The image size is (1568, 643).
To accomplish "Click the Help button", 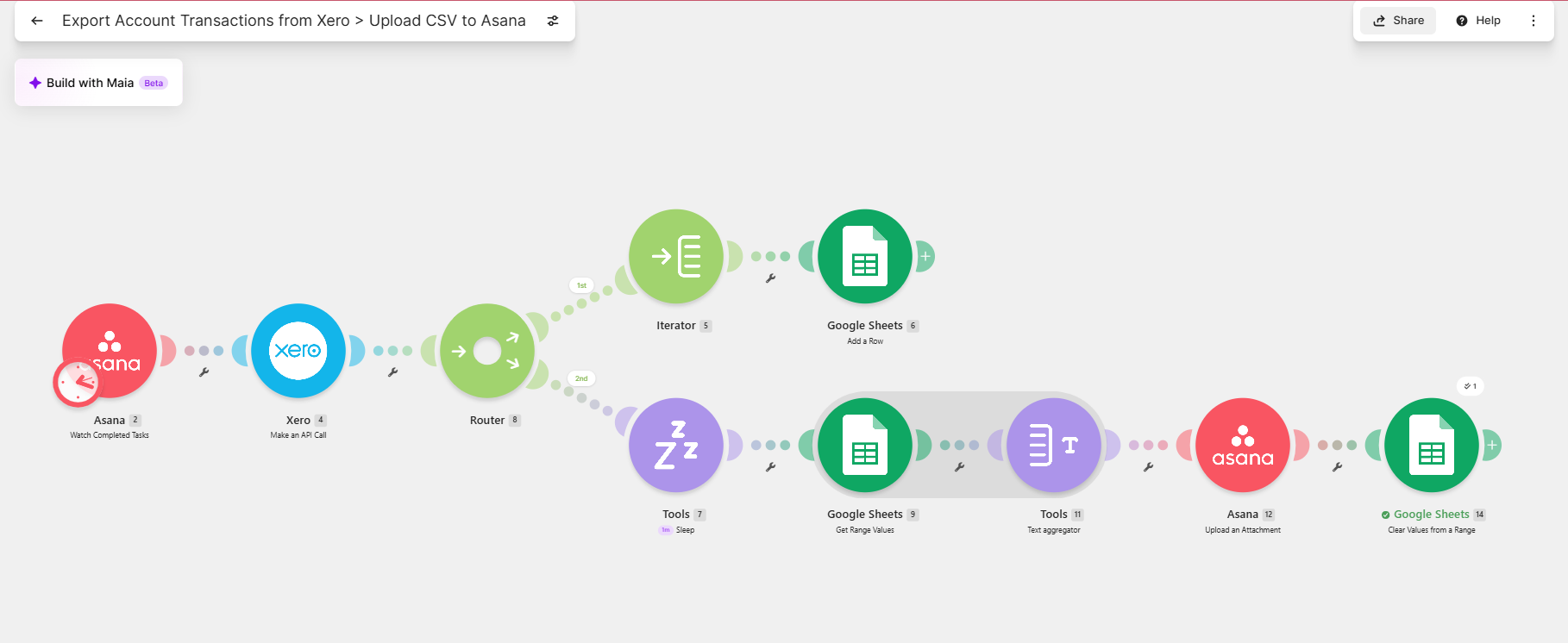I will pyautogui.click(x=1478, y=21).
